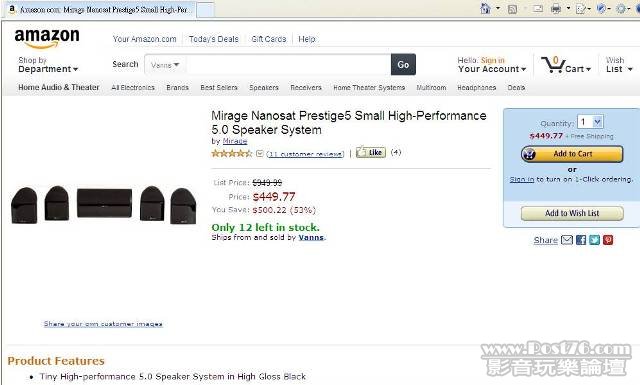The image size is (640, 385).
Task: Click the Add to Cart button
Action: (x=572, y=154)
